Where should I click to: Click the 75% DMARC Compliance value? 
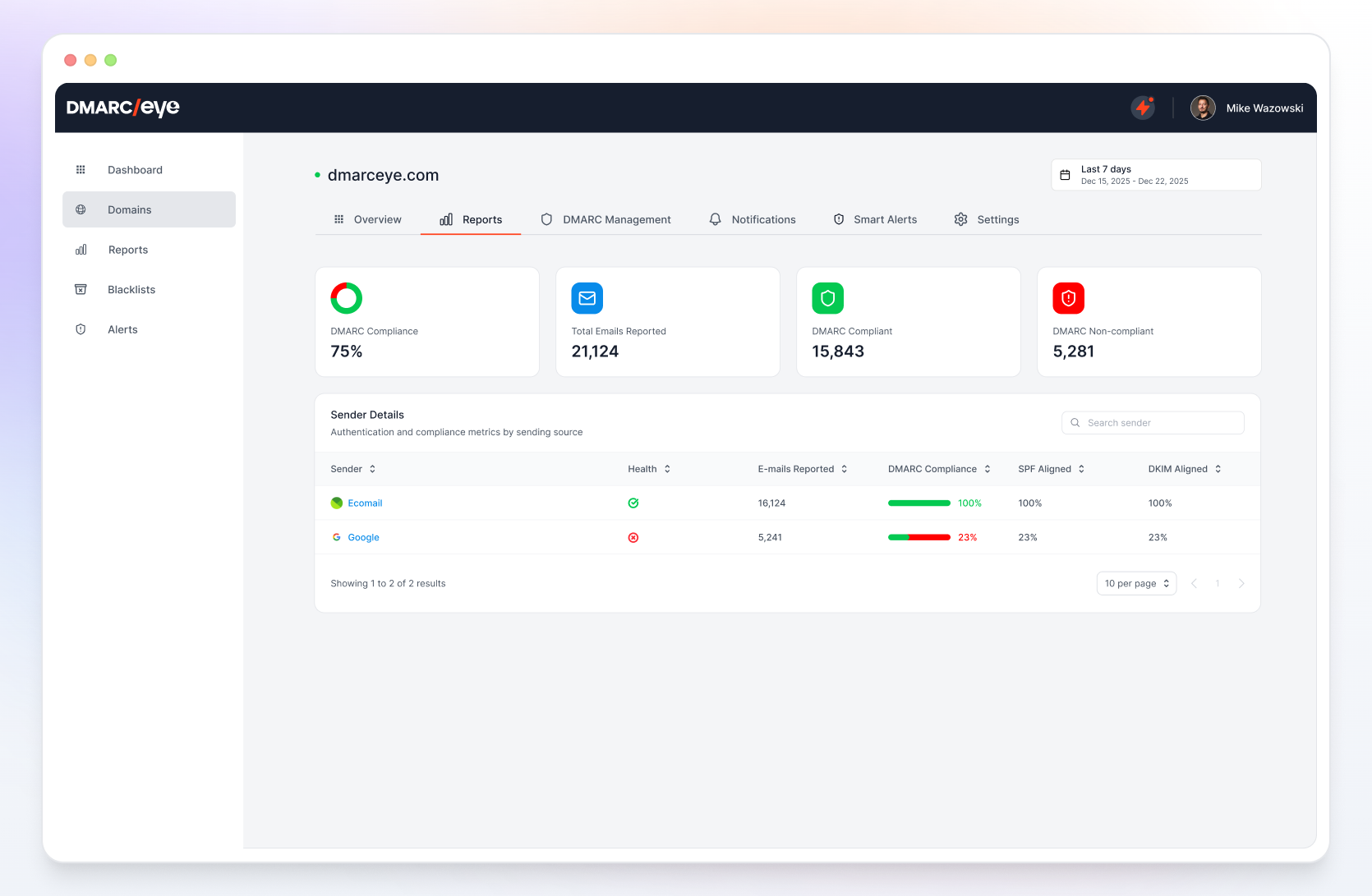[x=347, y=352]
